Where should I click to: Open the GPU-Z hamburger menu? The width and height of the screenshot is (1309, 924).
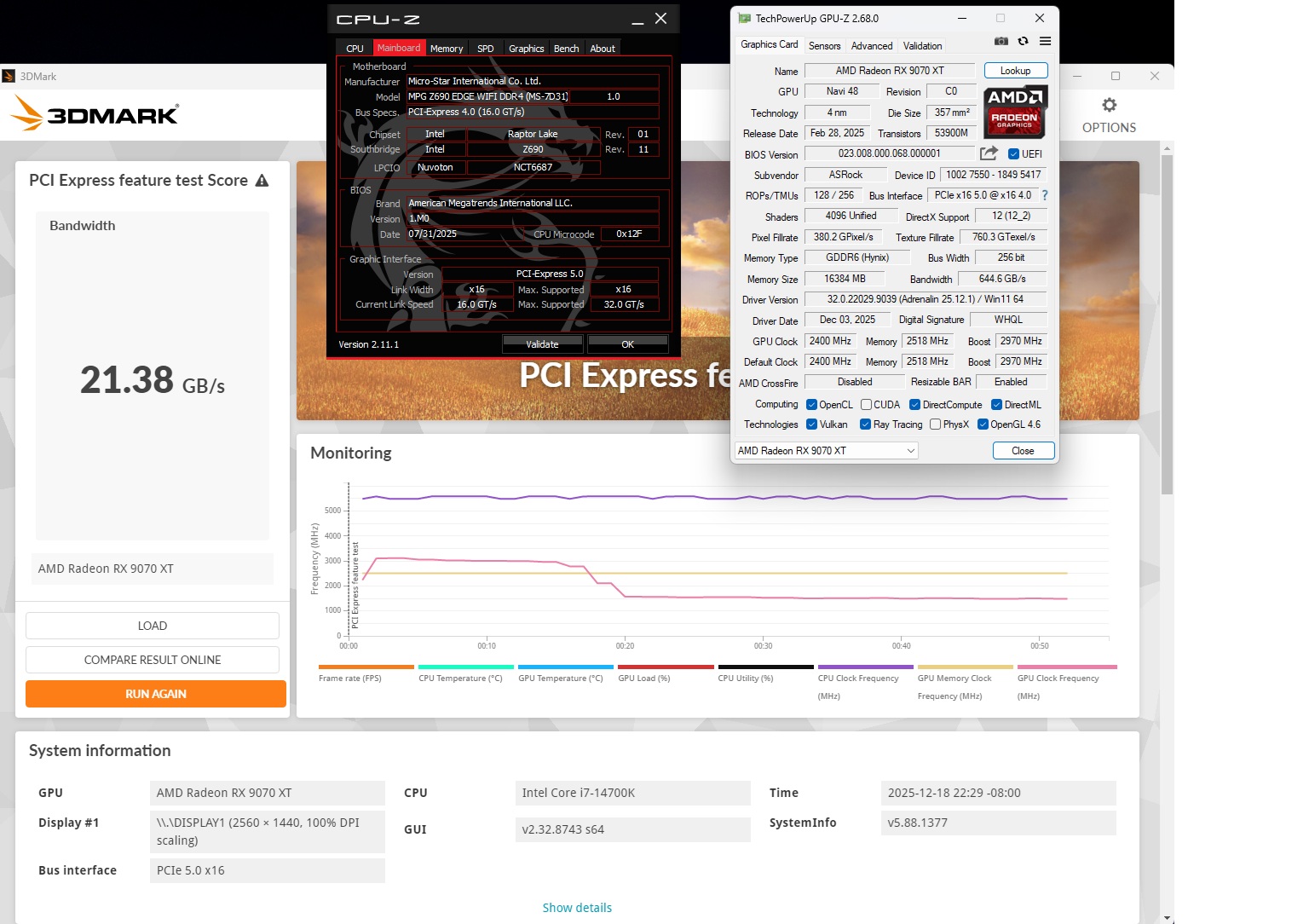(1045, 42)
